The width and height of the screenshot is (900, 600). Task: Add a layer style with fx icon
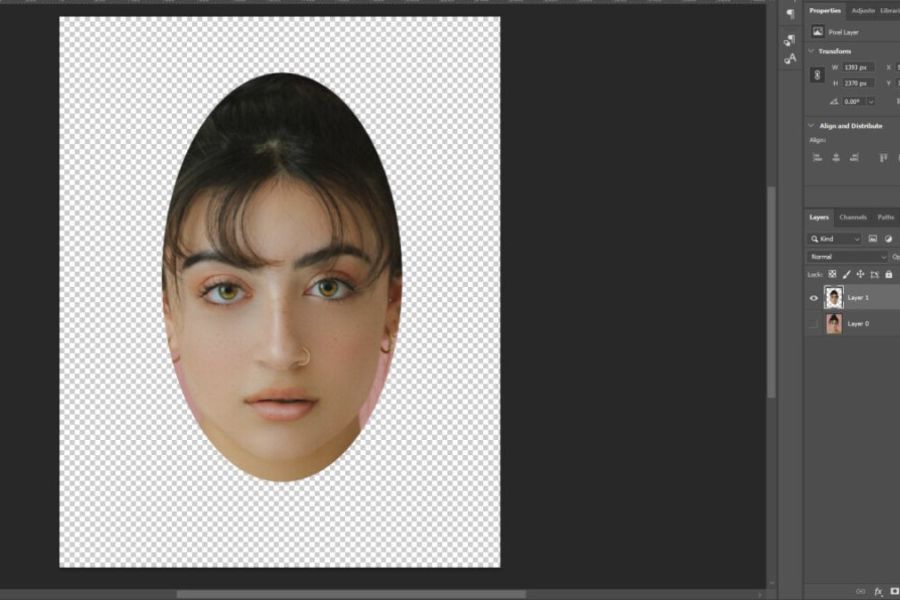[879, 591]
